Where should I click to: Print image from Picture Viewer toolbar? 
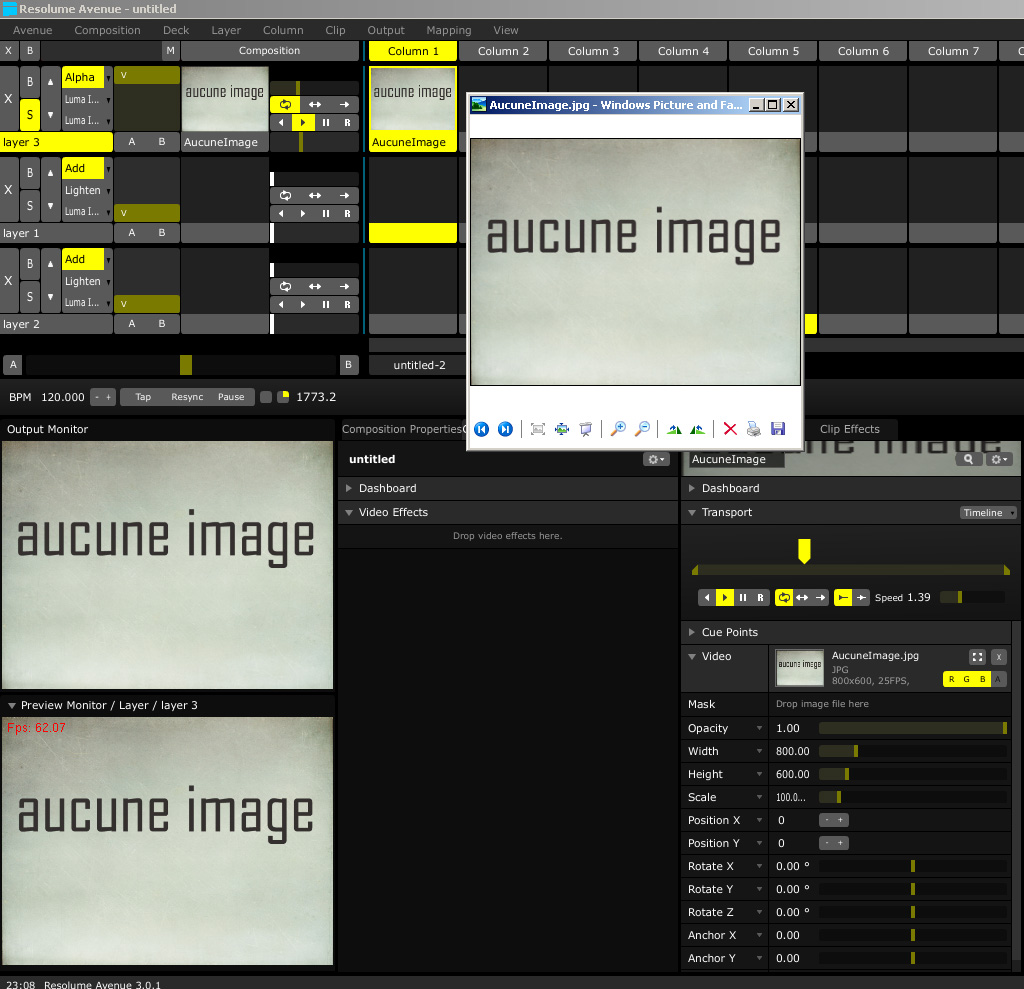click(x=754, y=429)
